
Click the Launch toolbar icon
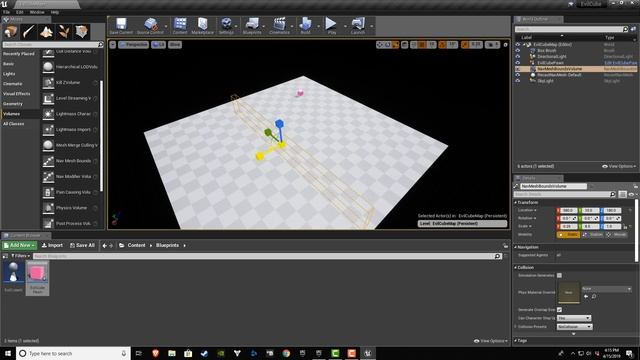[358, 26]
